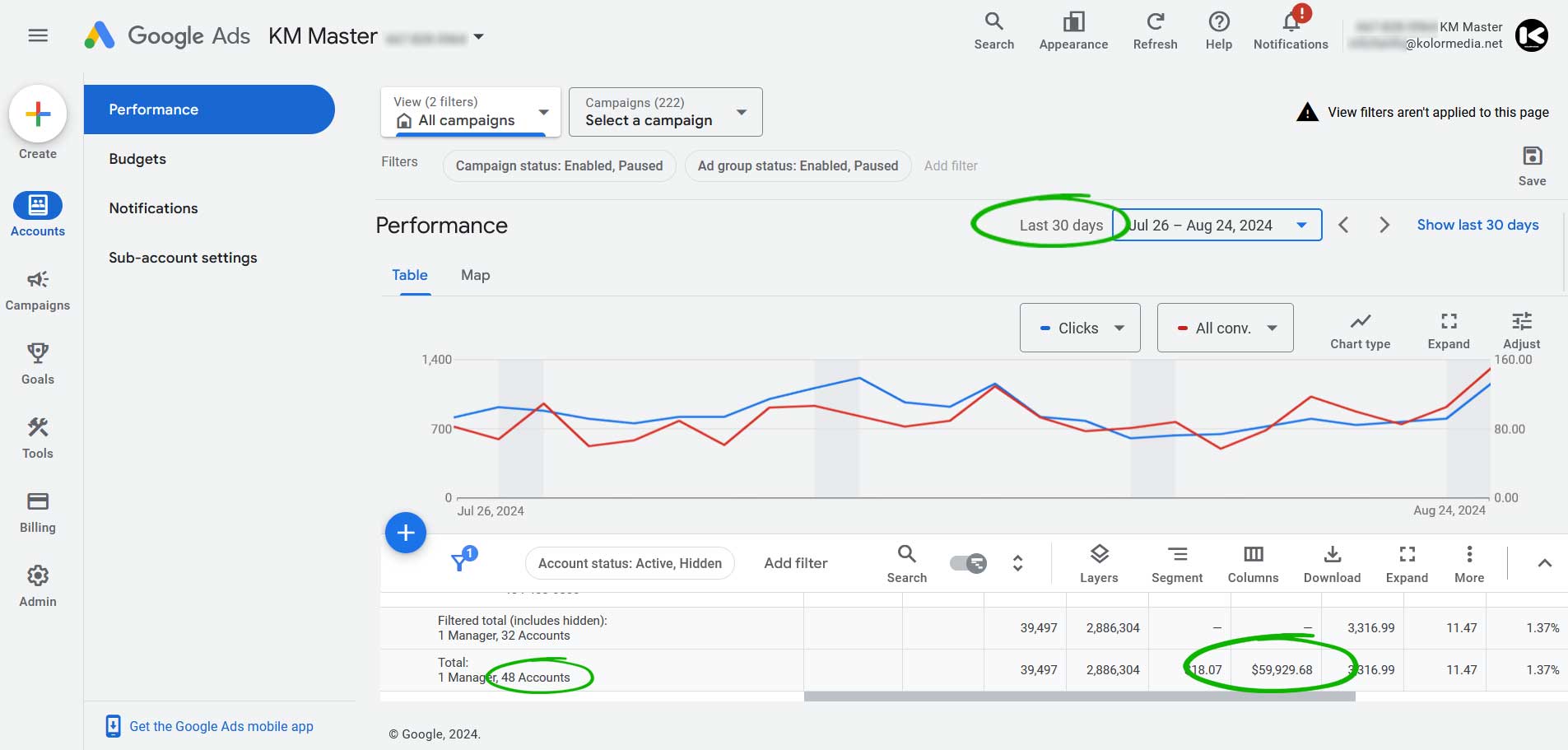1568x750 pixels.
Task: Search within the accounts table
Action: pos(906,564)
